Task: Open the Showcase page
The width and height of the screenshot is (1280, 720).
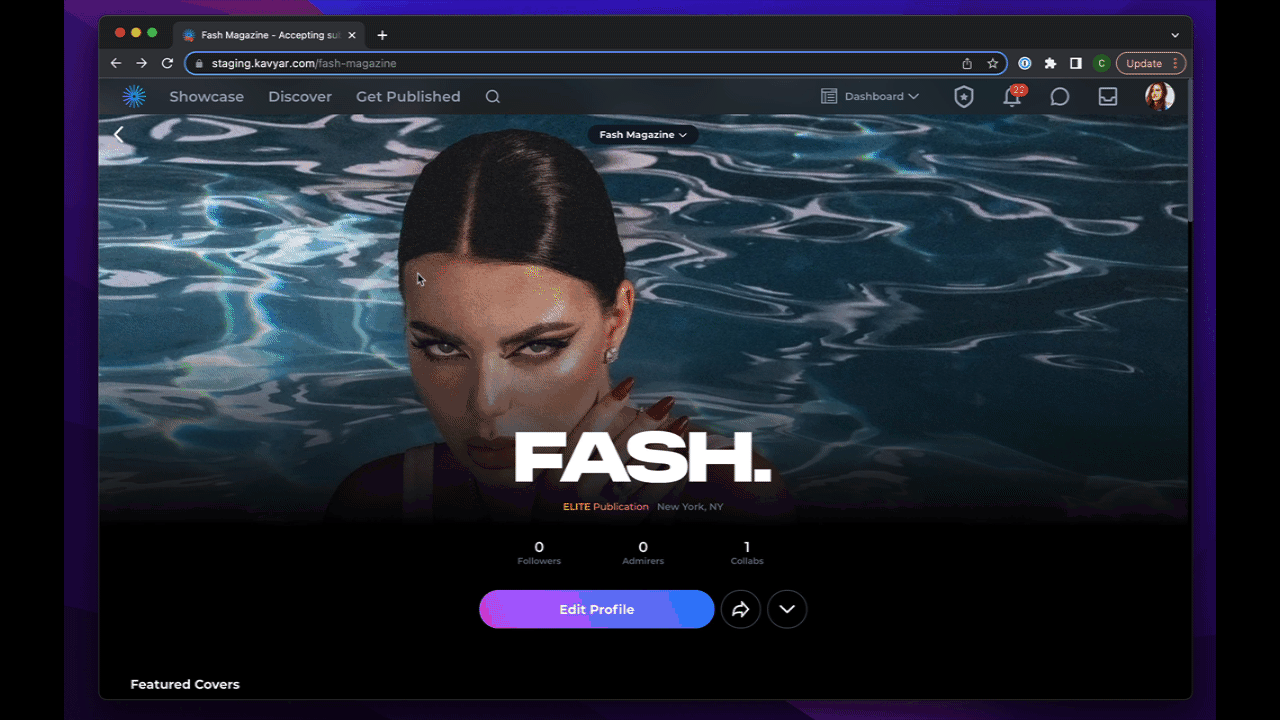Action: point(206,97)
